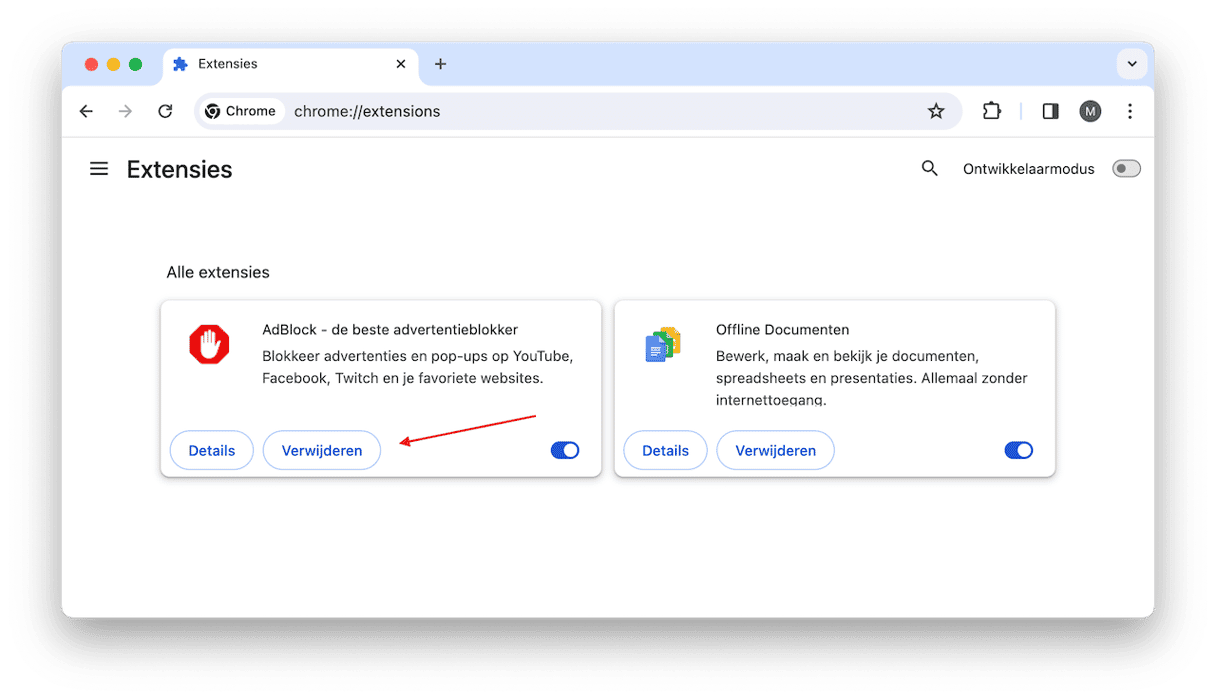Click the back navigation arrow
This screenshot has width=1216, height=699.
click(86, 111)
